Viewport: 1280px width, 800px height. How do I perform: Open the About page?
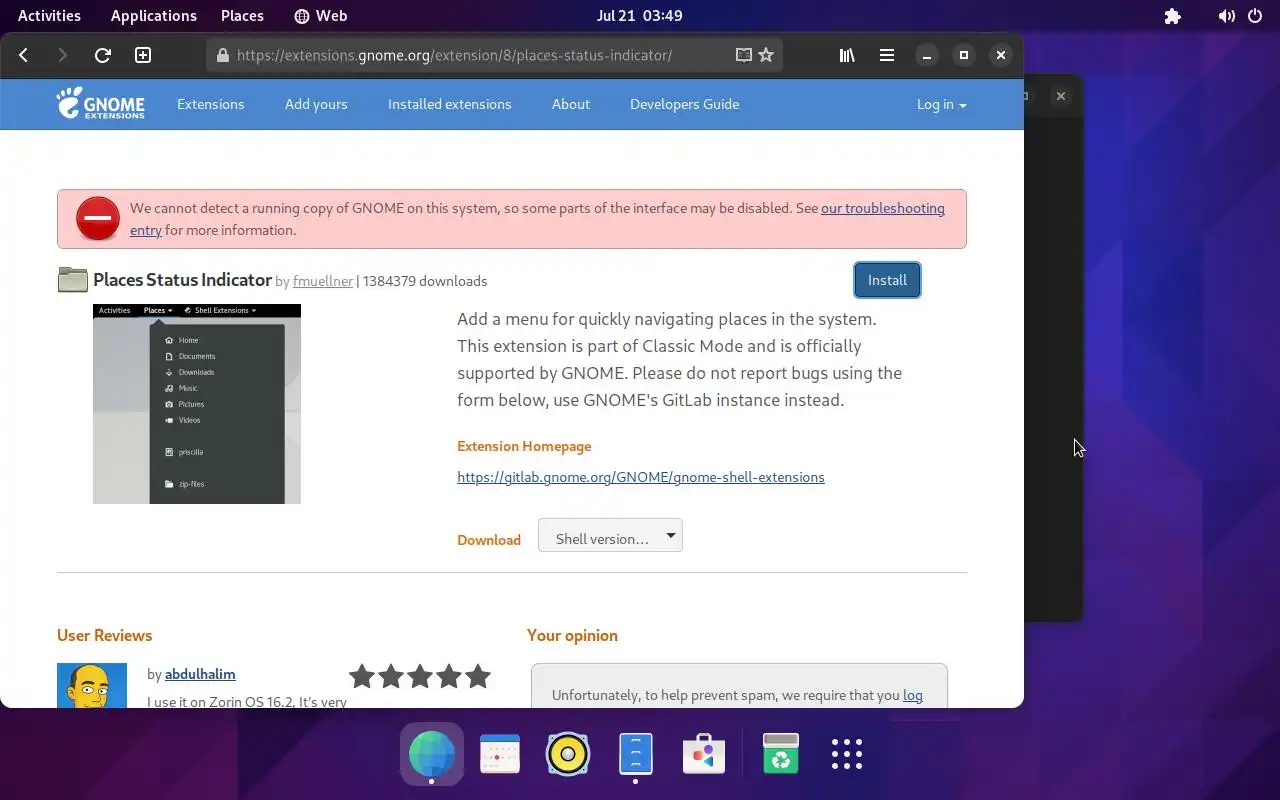coord(571,104)
